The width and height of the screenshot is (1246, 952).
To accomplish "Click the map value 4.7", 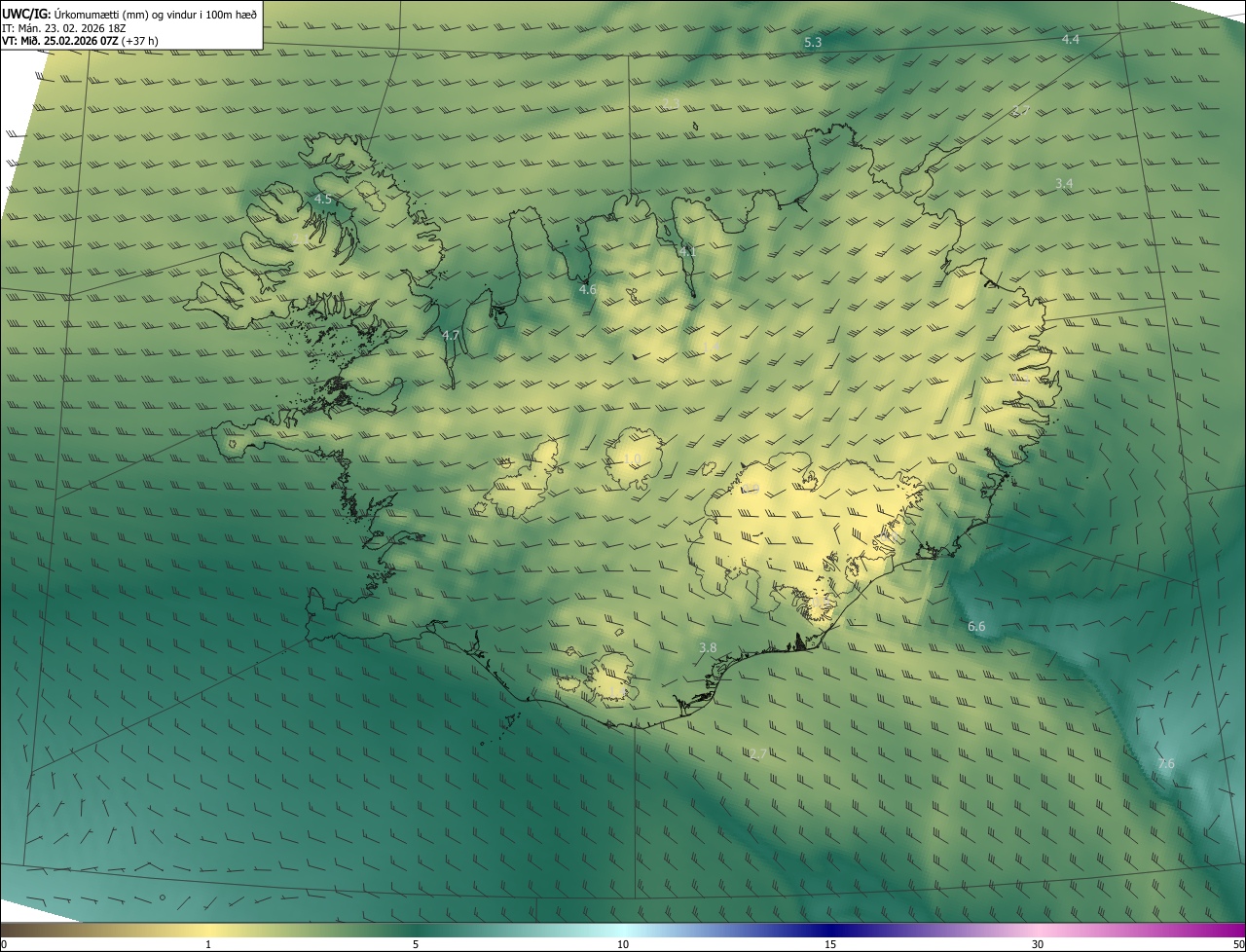I will pyautogui.click(x=451, y=336).
